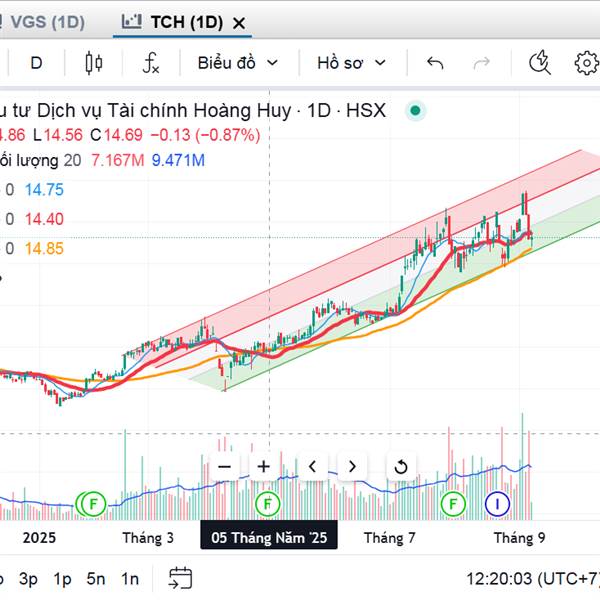Image resolution: width=600 pixels, height=600 pixels.
Task: Zoom out chart with minus button
Action: [x=225, y=466]
